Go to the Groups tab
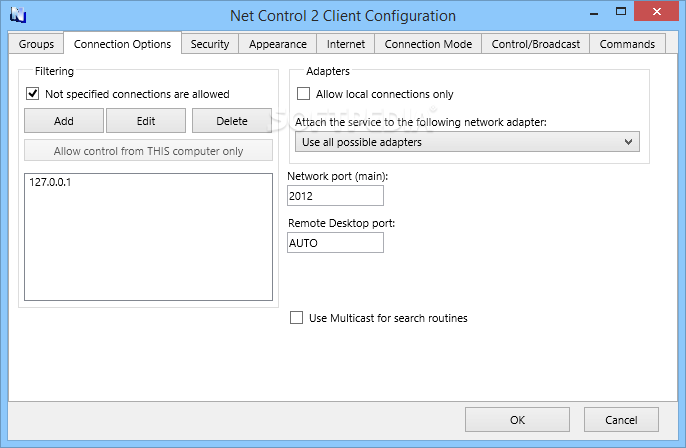Viewport: 686px width, 448px height. coord(36,44)
